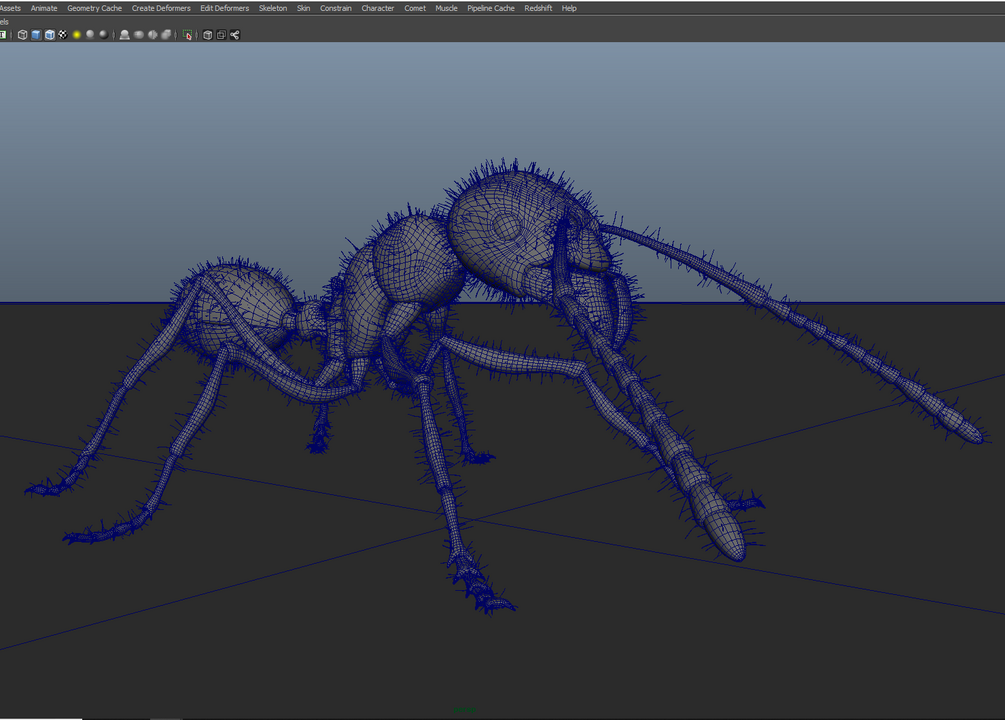Toggle dark sphere rendering quality icon

click(104, 35)
